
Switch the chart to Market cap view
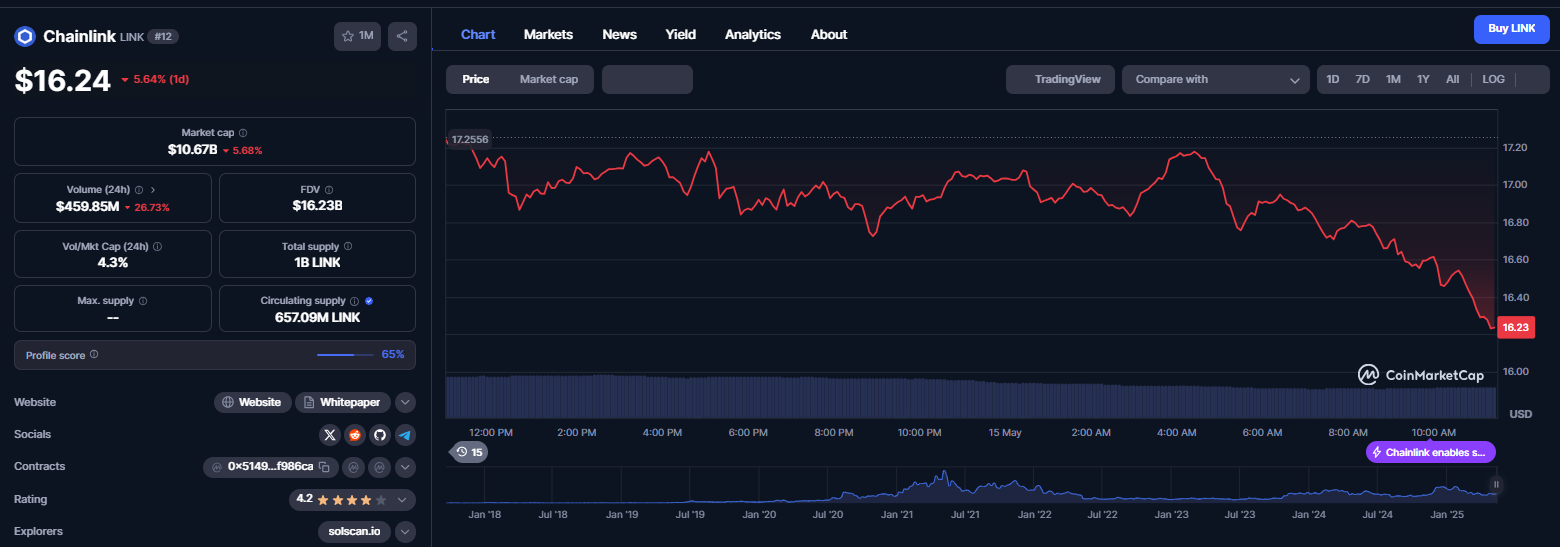click(x=548, y=79)
